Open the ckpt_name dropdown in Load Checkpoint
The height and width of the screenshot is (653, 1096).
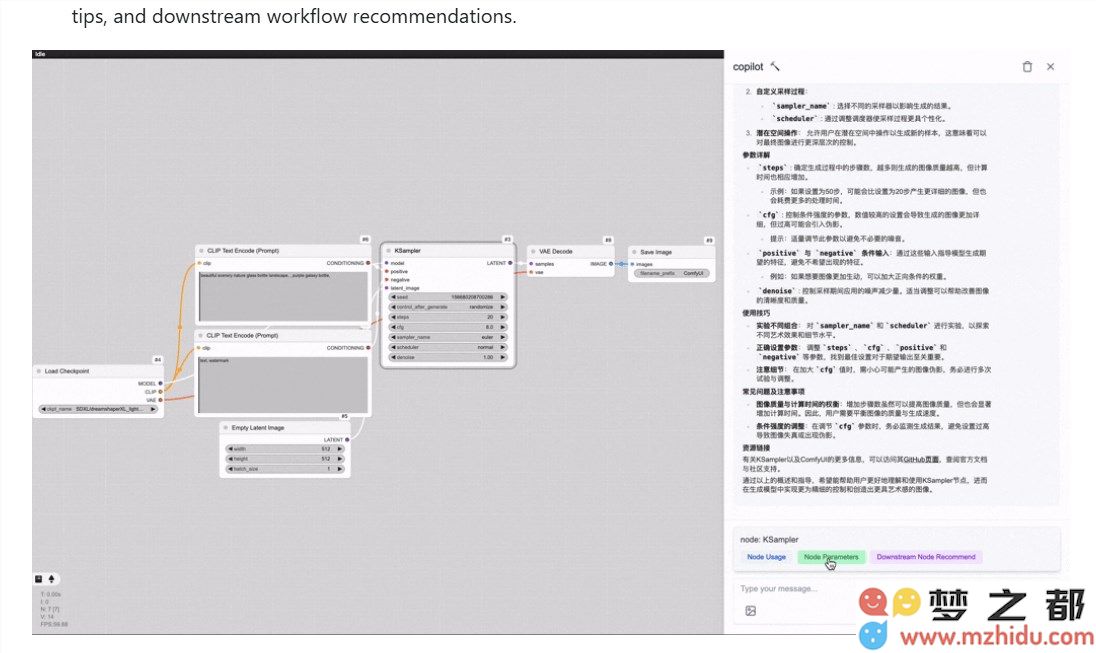98,409
